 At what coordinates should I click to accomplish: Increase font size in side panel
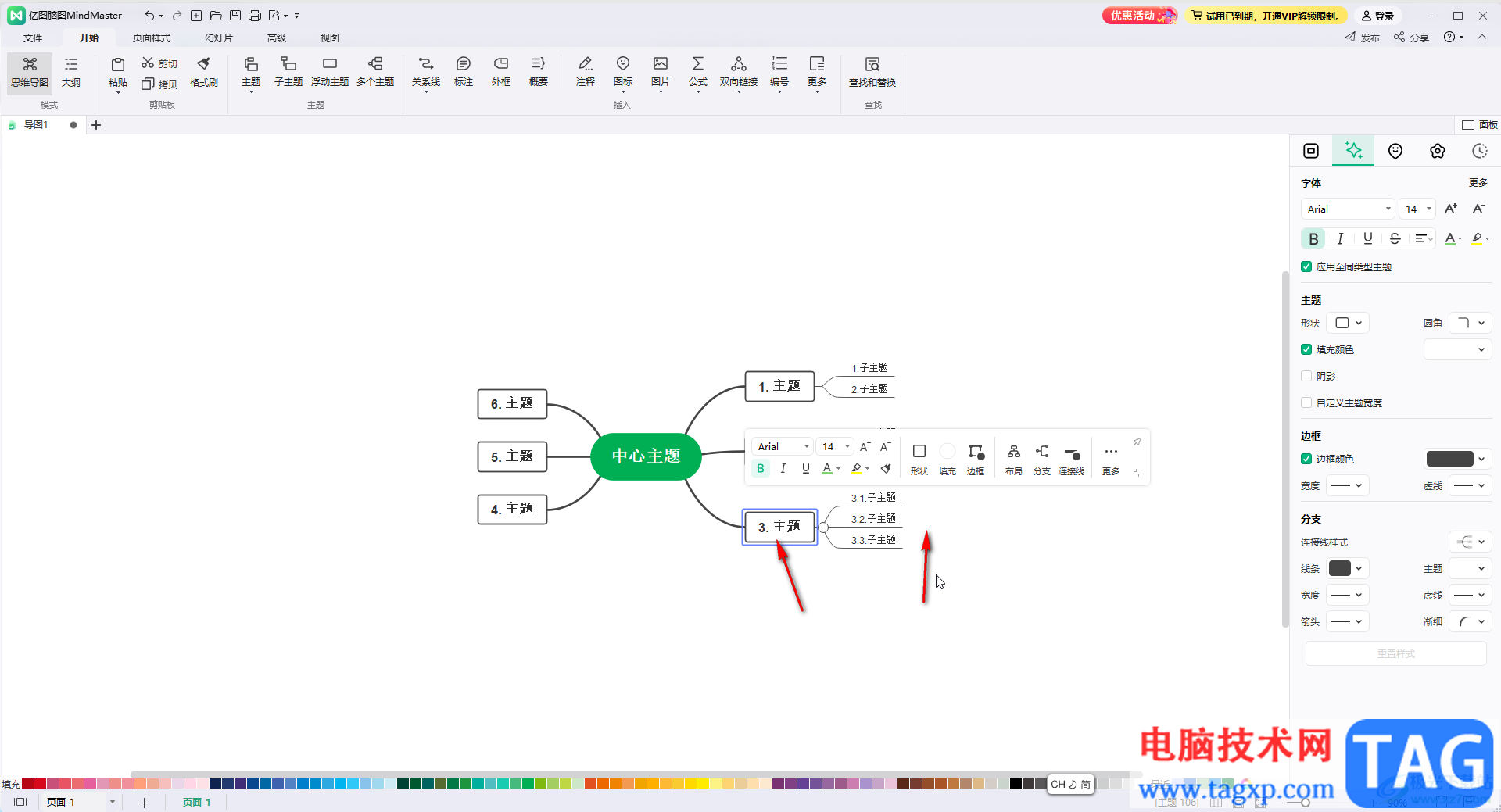click(x=1451, y=209)
